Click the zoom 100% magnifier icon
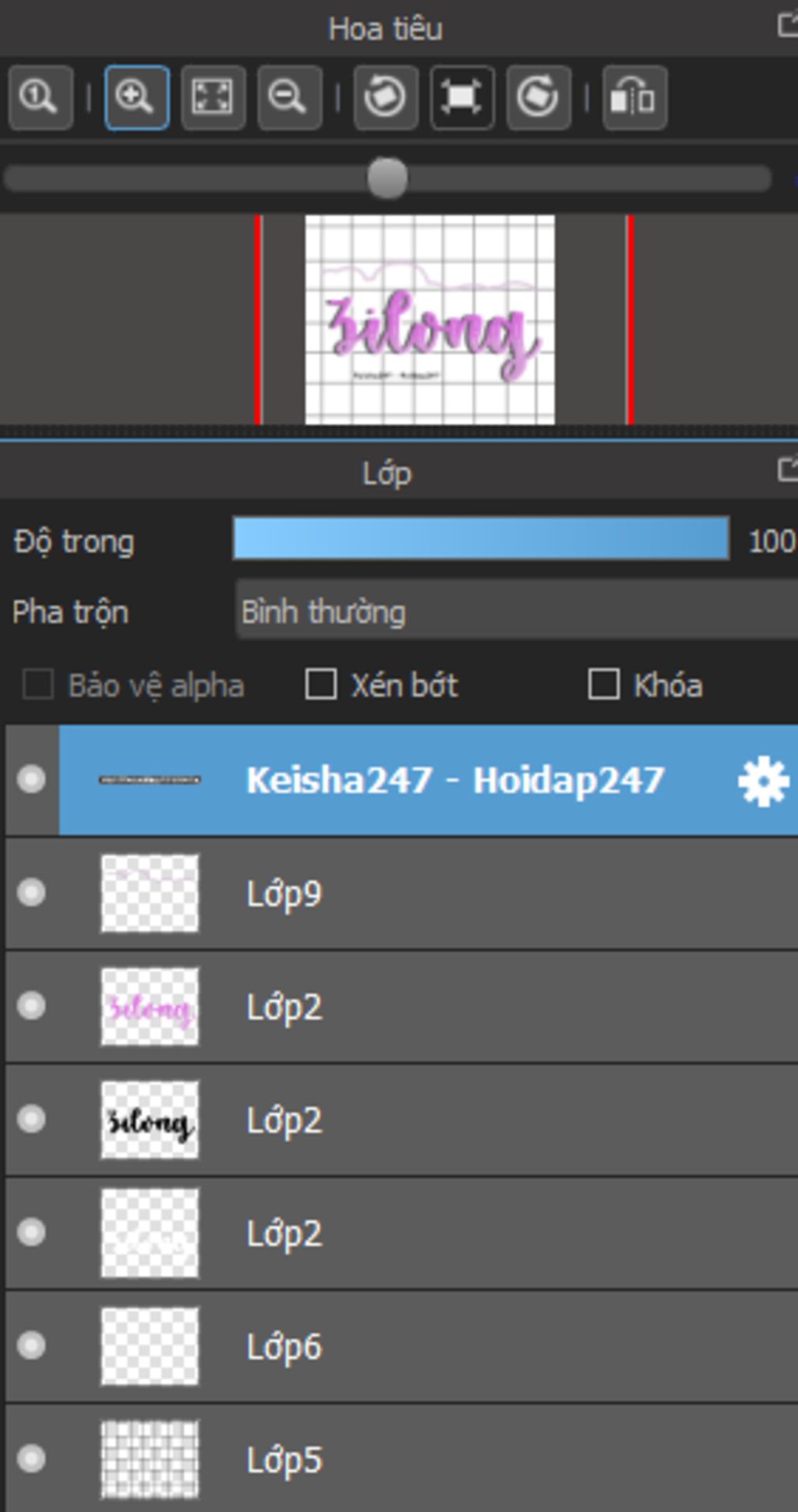798x1512 pixels. pos(41,98)
